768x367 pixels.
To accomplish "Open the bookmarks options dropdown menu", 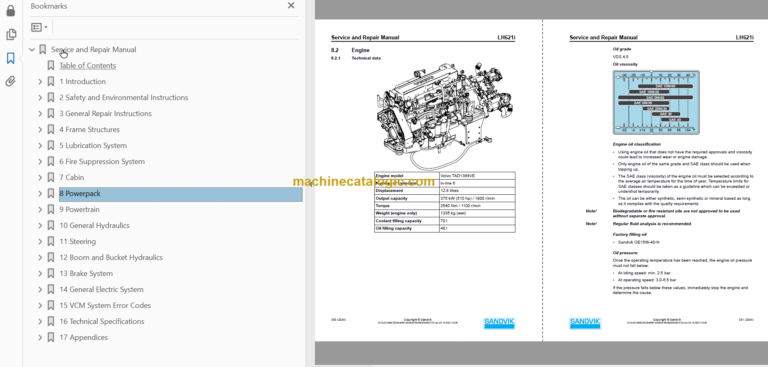I will 39,27.
